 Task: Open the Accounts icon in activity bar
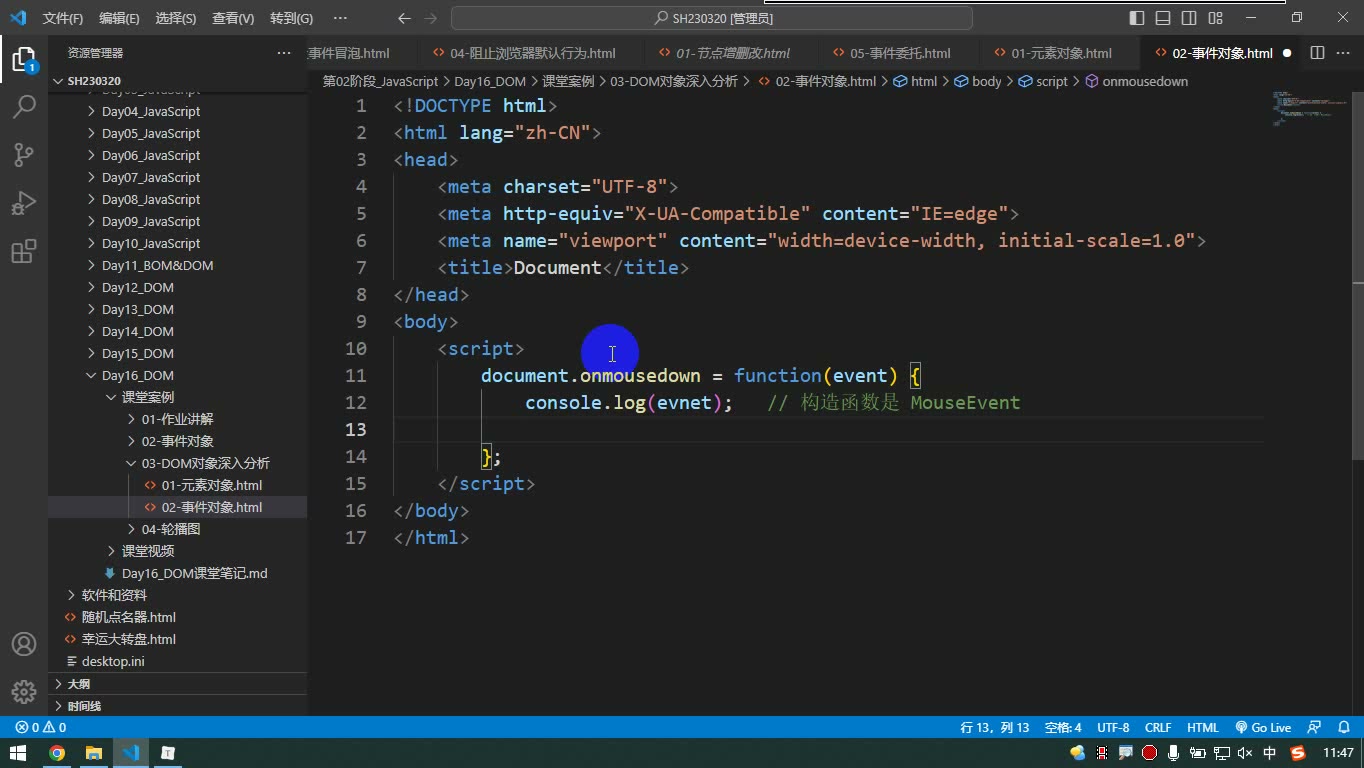(x=23, y=644)
